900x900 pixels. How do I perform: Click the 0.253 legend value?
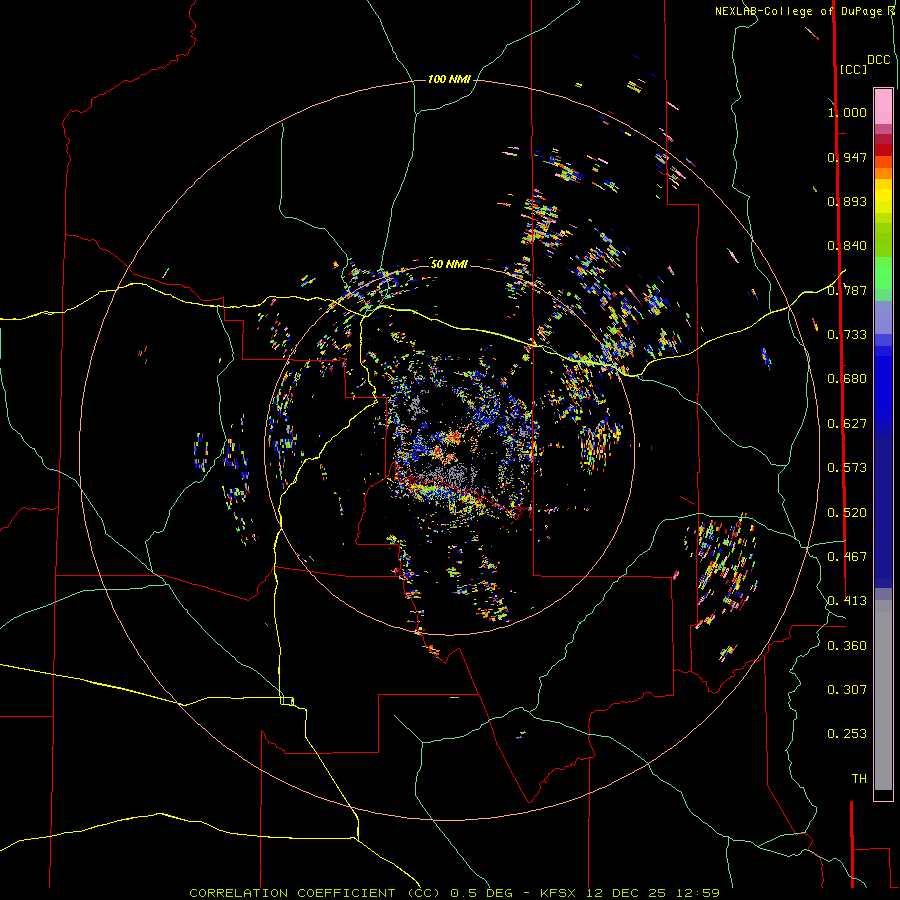847,734
